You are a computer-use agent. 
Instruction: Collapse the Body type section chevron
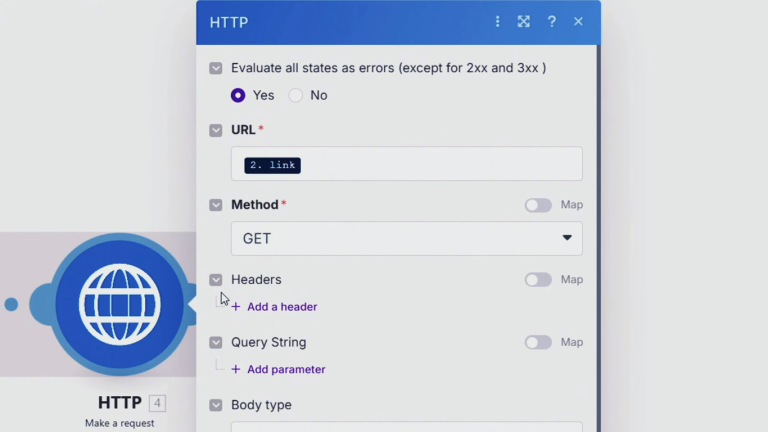tap(216, 405)
